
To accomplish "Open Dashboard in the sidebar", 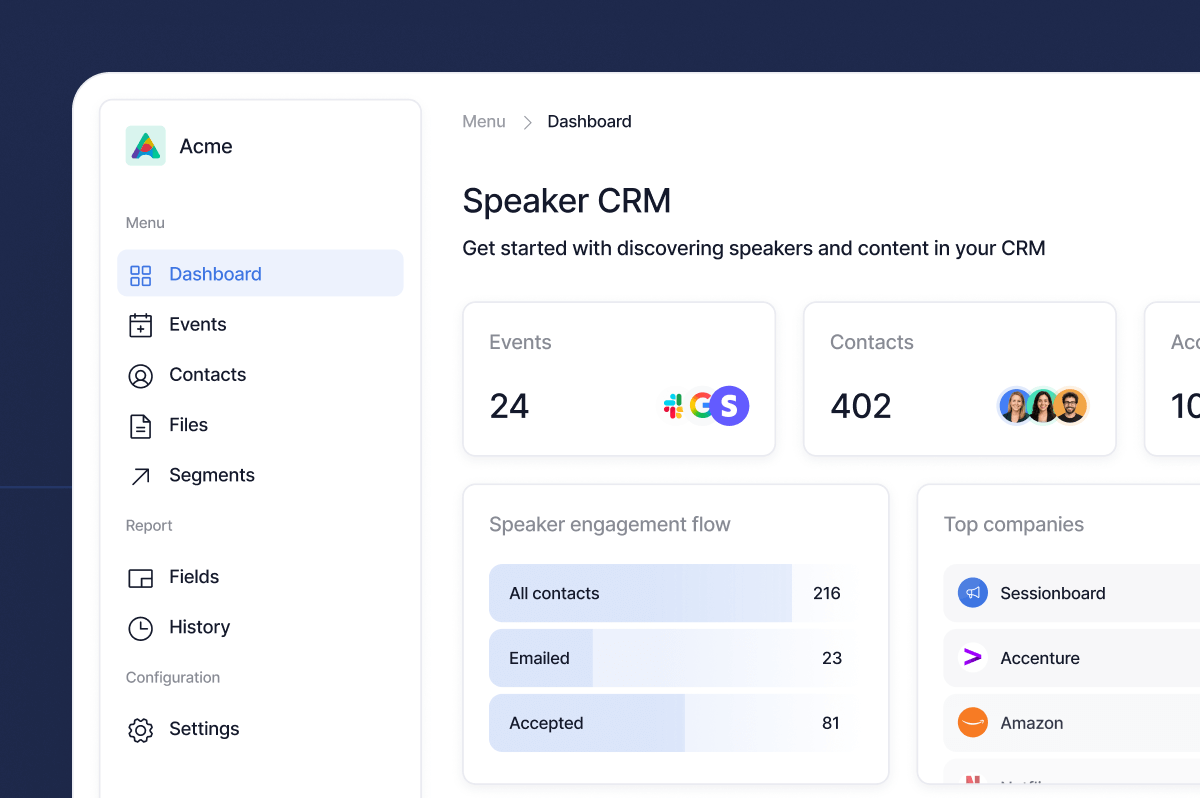I will tap(260, 273).
